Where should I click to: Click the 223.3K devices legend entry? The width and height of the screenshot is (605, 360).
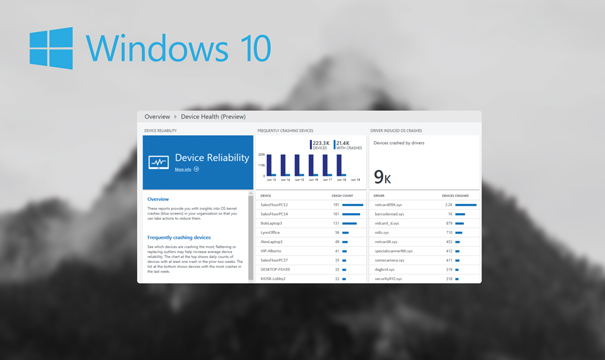(x=320, y=145)
